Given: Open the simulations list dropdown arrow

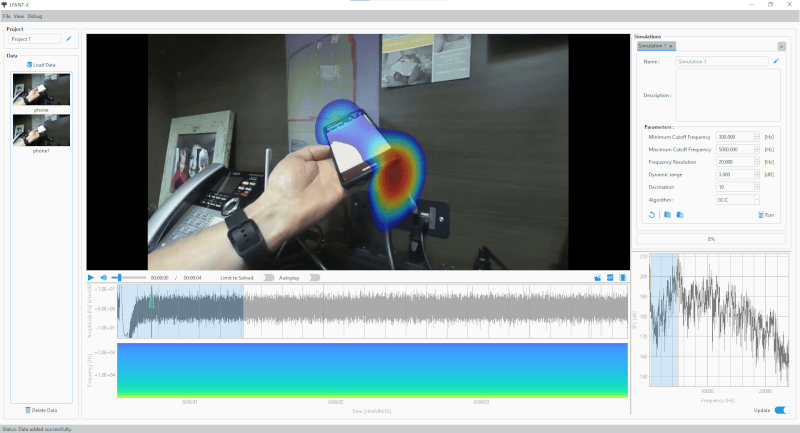Looking at the screenshot, I should 781,46.
